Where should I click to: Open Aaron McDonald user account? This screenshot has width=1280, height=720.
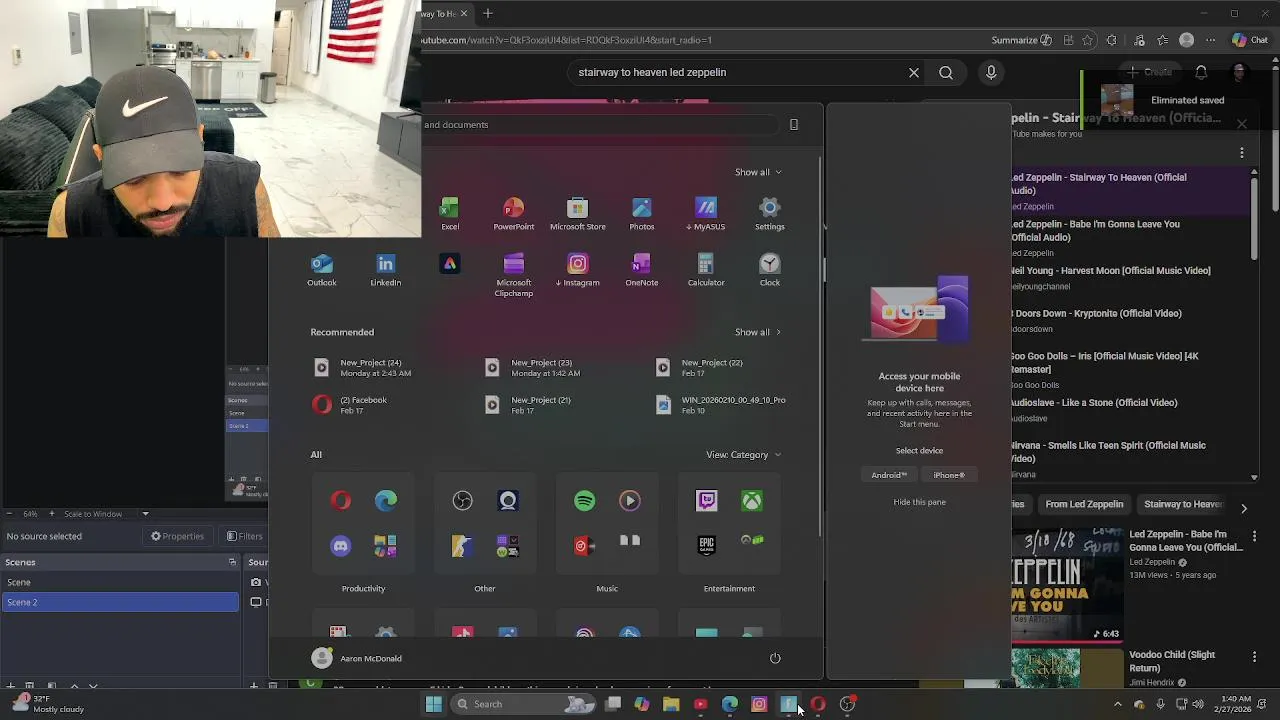[x=357, y=658]
